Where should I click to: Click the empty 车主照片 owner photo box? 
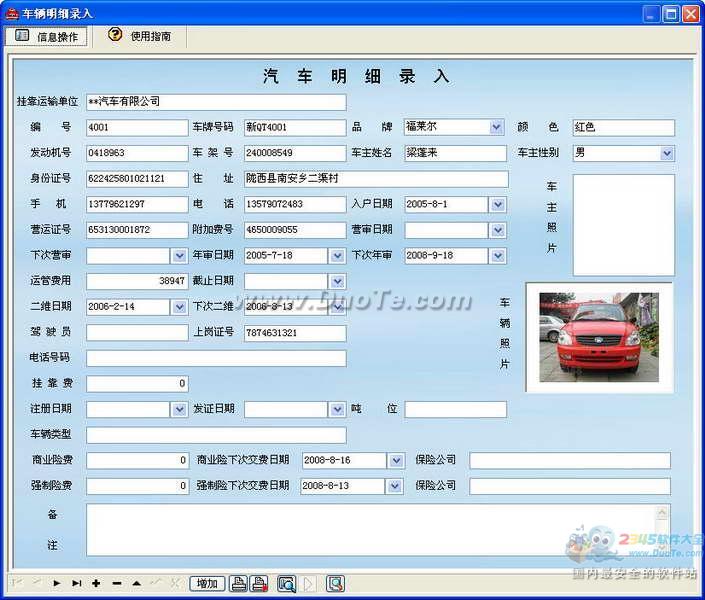[623, 225]
